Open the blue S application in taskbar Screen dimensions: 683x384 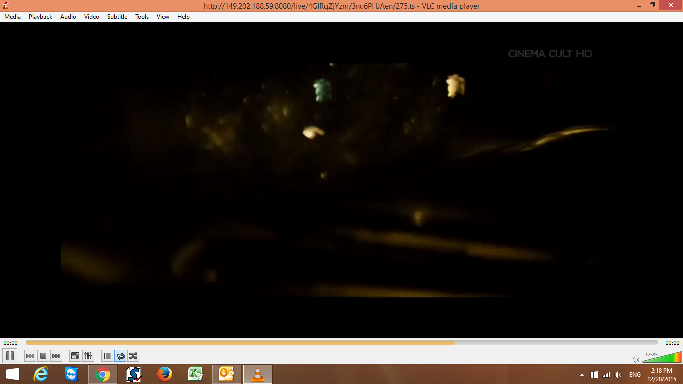click(x=134, y=374)
